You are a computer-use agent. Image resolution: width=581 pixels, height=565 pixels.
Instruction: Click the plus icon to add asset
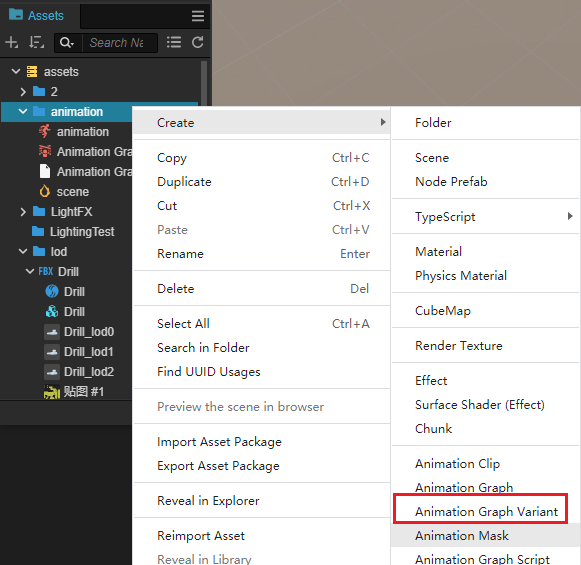tap(11, 43)
